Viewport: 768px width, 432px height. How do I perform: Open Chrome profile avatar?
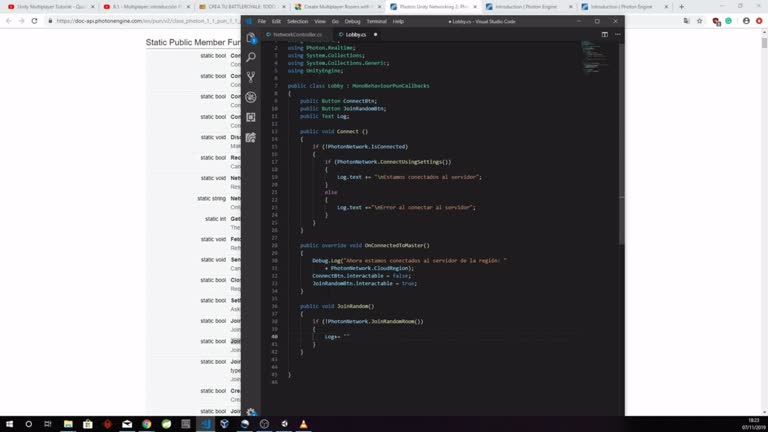tap(746, 21)
